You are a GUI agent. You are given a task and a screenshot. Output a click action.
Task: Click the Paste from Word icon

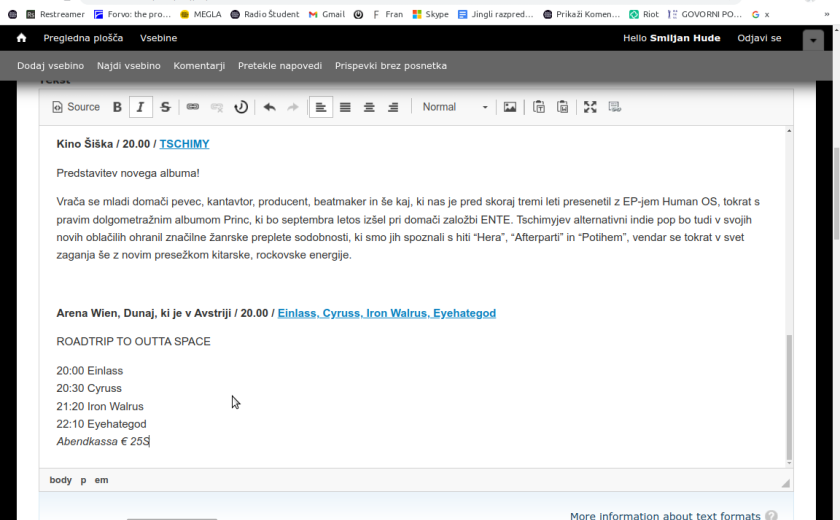pyautogui.click(x=563, y=107)
